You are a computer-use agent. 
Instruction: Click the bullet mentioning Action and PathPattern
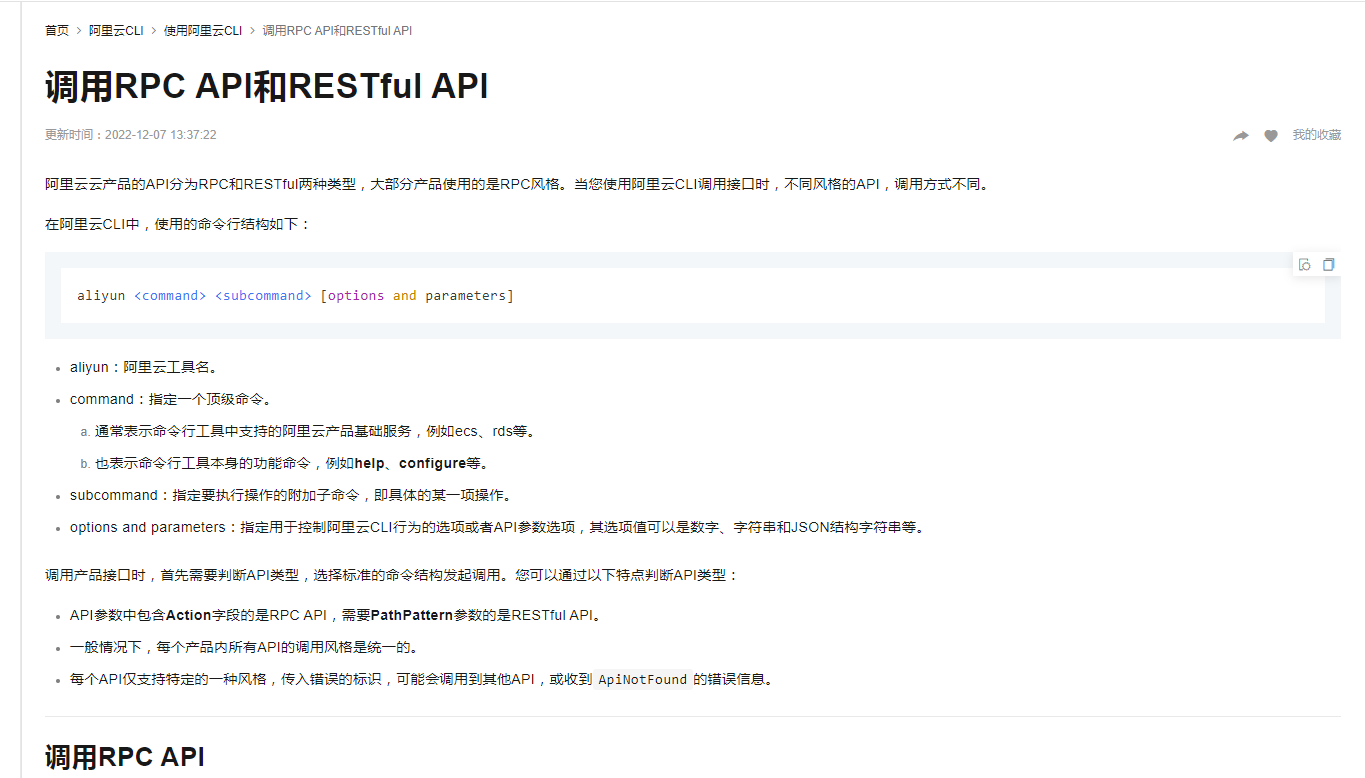[337, 616]
